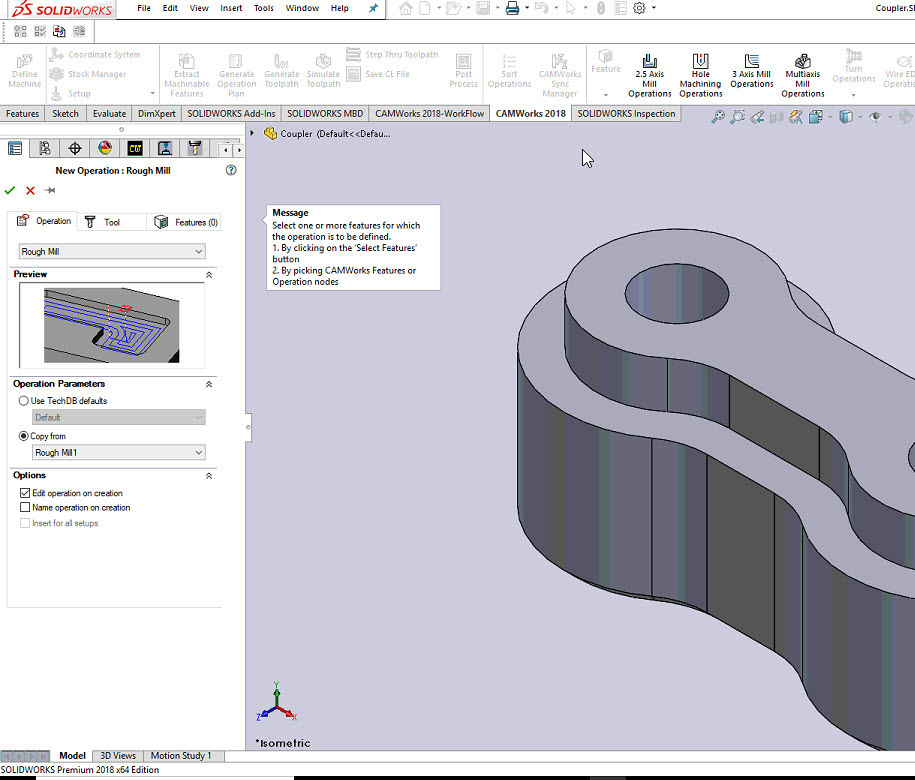Open CAMWorks Sync Manager
Viewport: 915px width, 780px height.
(x=560, y=75)
